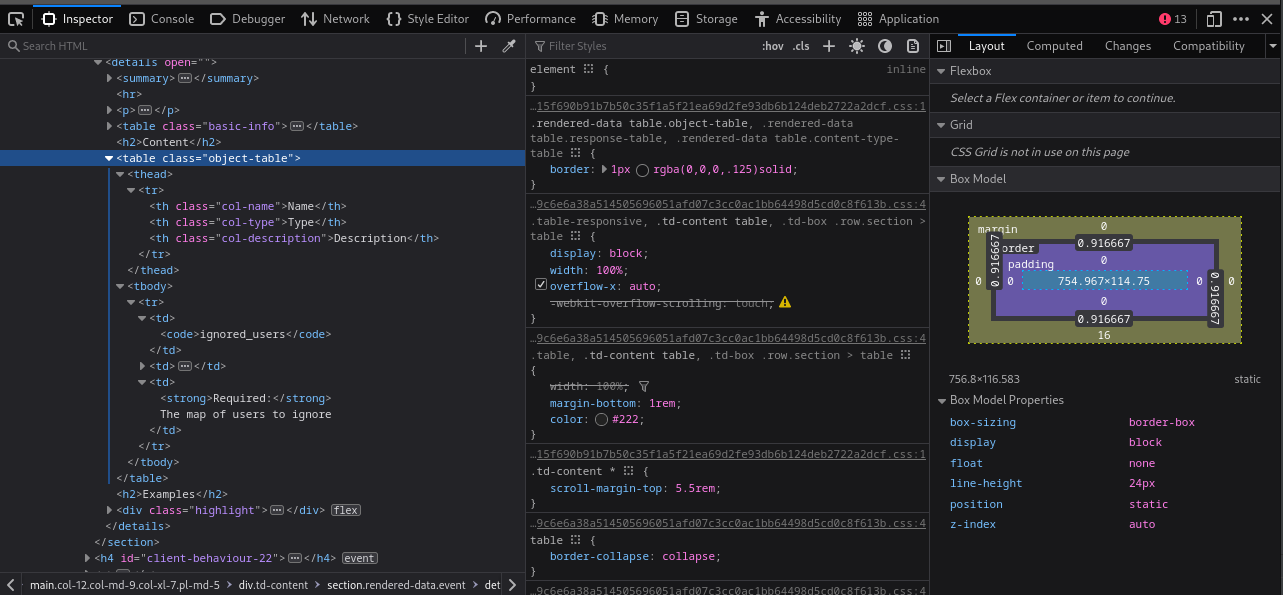Screen dimensions: 1283x595
Task: Toggle the :hov pseudo-class panel
Action: (772, 45)
